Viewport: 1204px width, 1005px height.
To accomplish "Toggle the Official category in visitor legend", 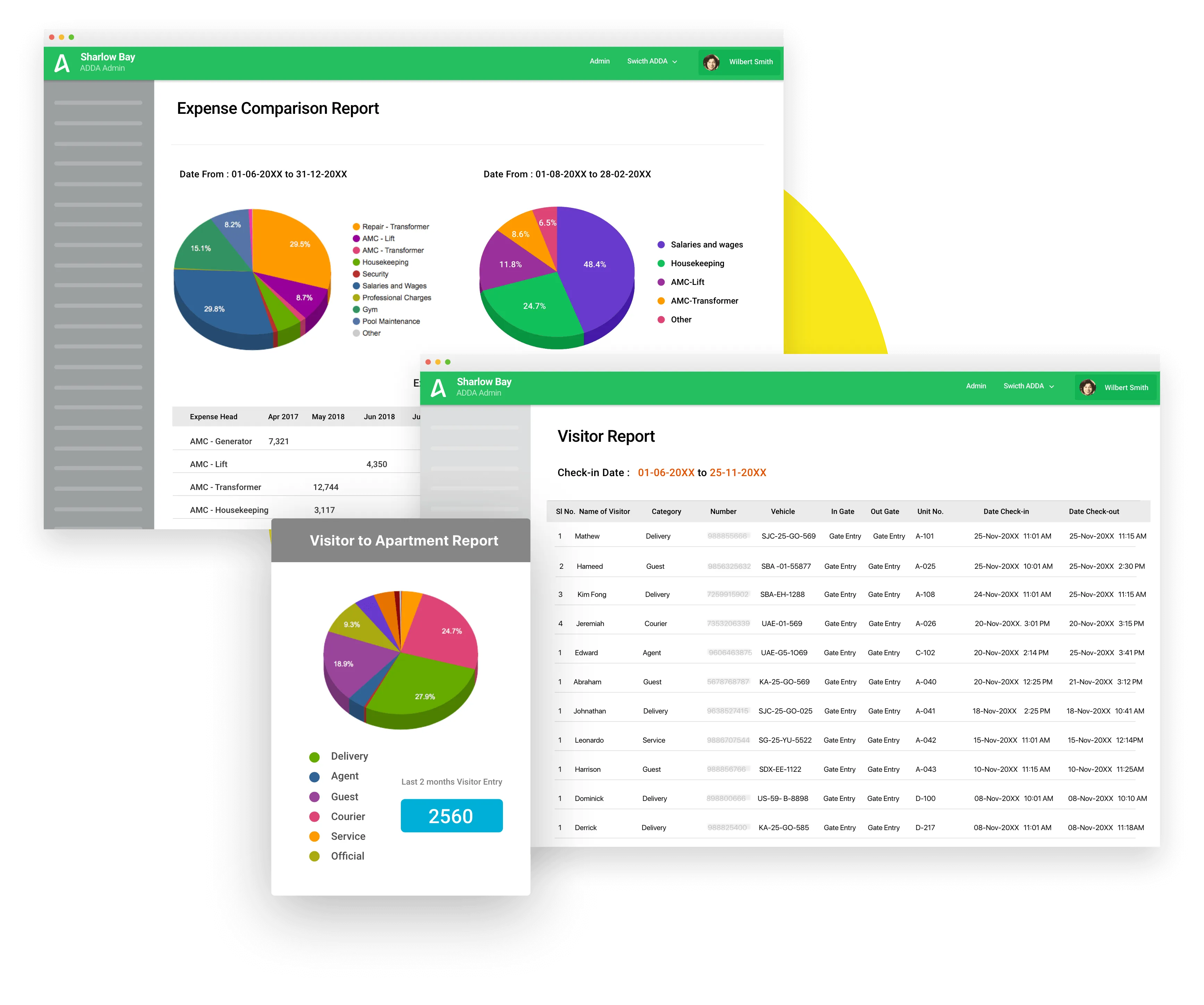I will click(314, 856).
